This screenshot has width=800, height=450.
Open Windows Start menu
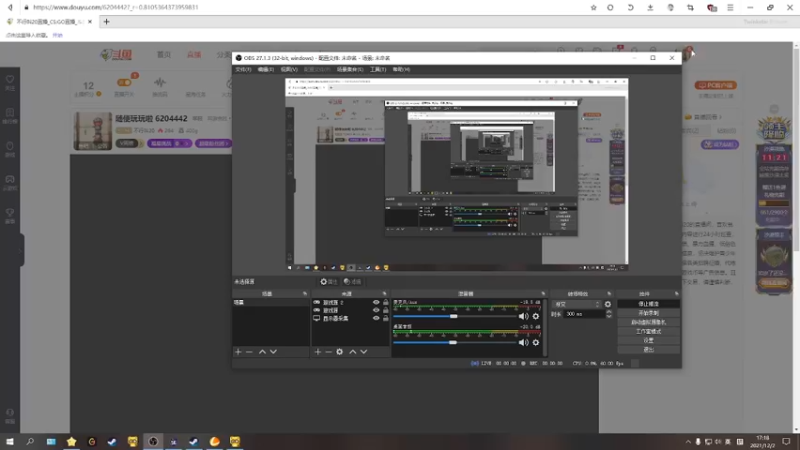10,441
